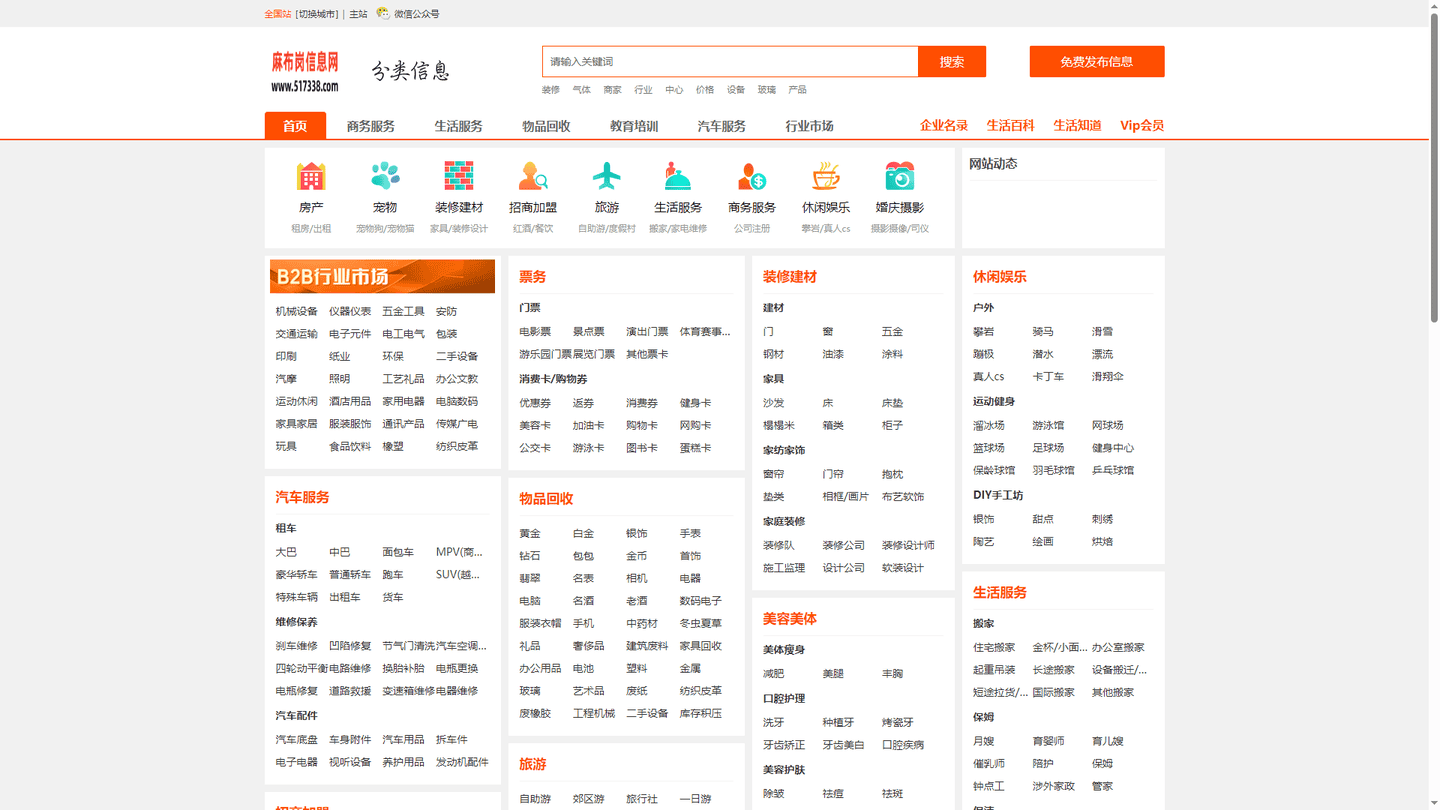Click the 搜索 search button
Screen dimensions: 1440x810
952,62
